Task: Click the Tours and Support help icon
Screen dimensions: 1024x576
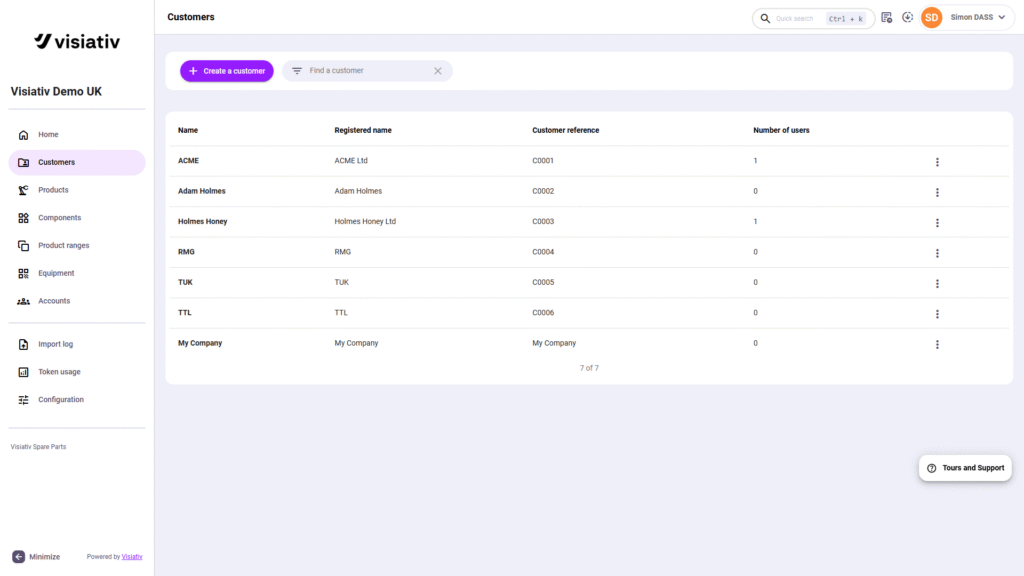Action: coord(932,468)
